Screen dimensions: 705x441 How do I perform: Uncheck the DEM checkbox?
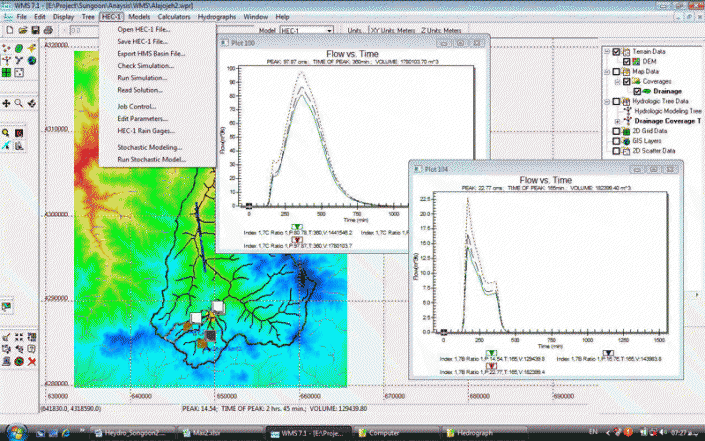pyautogui.click(x=626, y=62)
